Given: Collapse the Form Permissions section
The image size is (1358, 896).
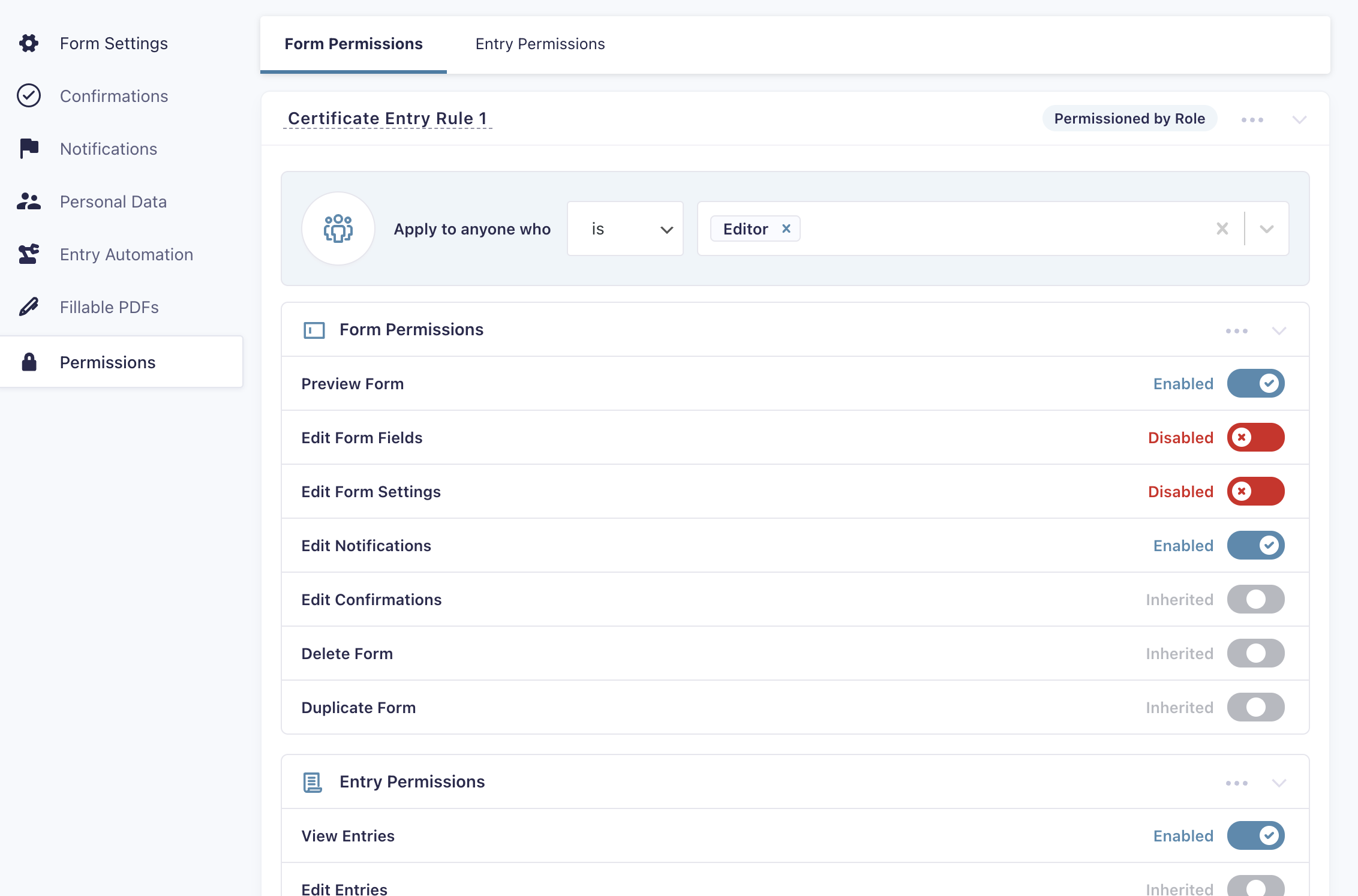Looking at the screenshot, I should pos(1279,331).
